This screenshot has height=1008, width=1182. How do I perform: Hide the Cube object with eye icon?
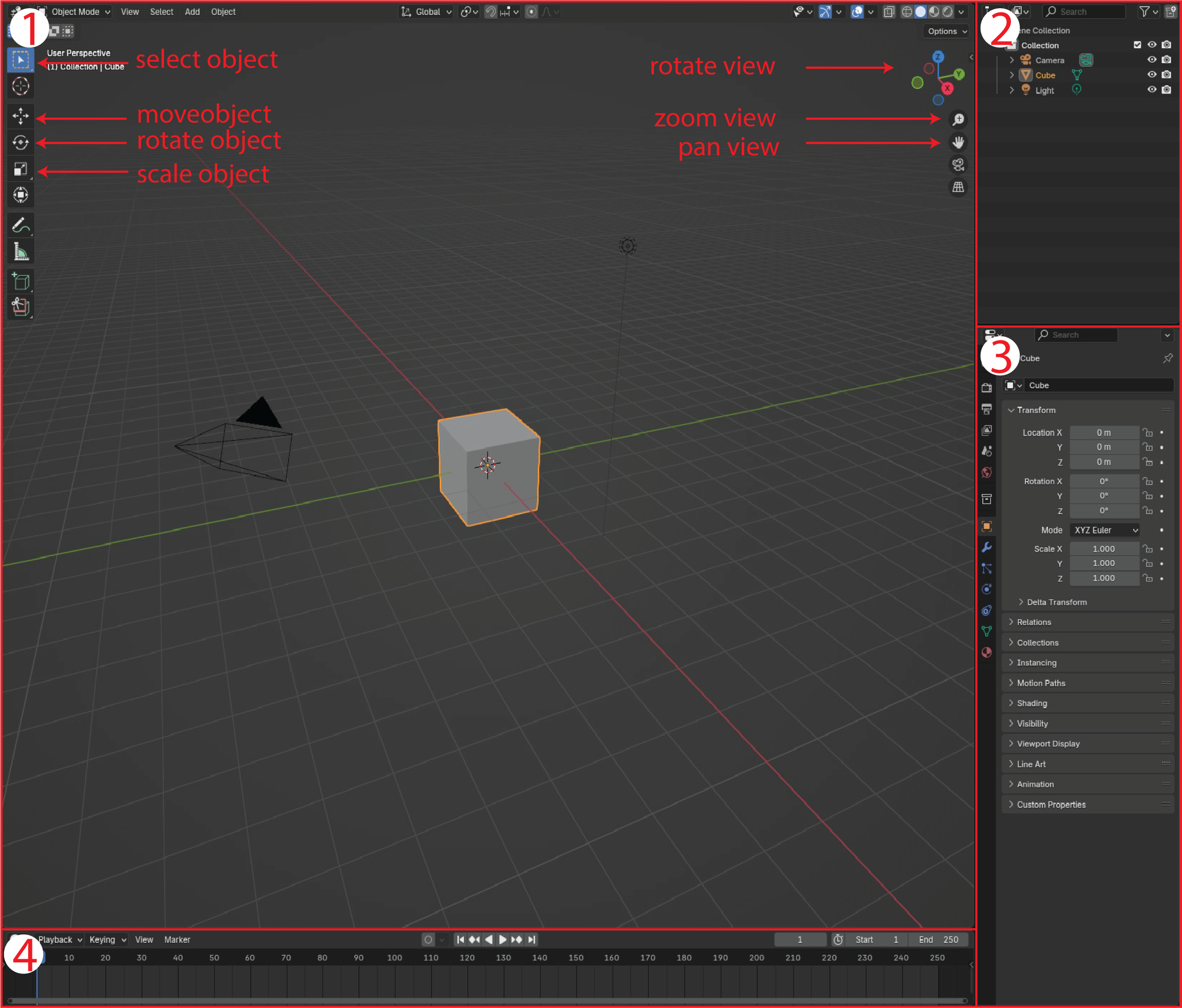point(1152,74)
